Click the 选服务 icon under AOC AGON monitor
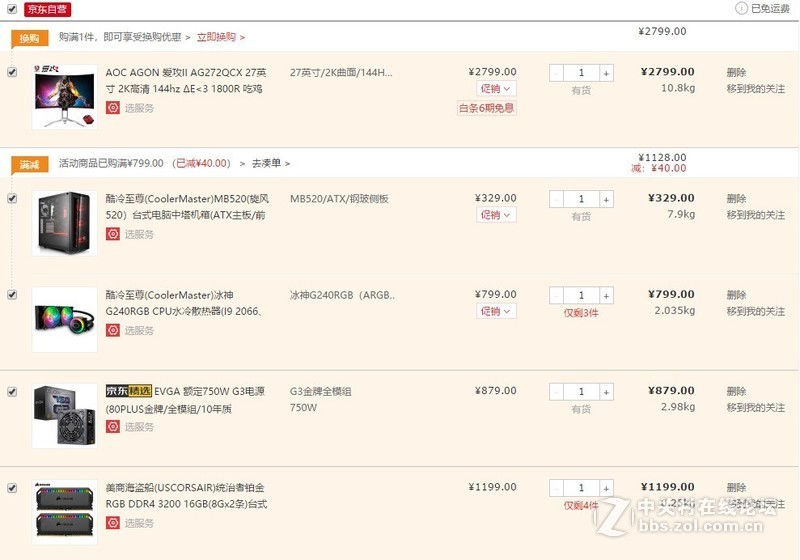 pyautogui.click(x=113, y=108)
